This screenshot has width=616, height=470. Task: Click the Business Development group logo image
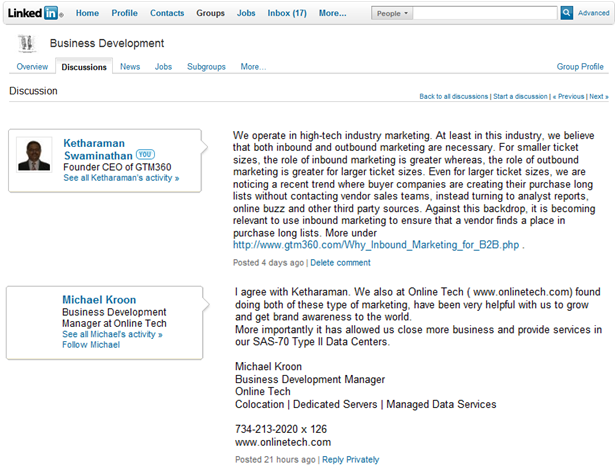point(27,43)
